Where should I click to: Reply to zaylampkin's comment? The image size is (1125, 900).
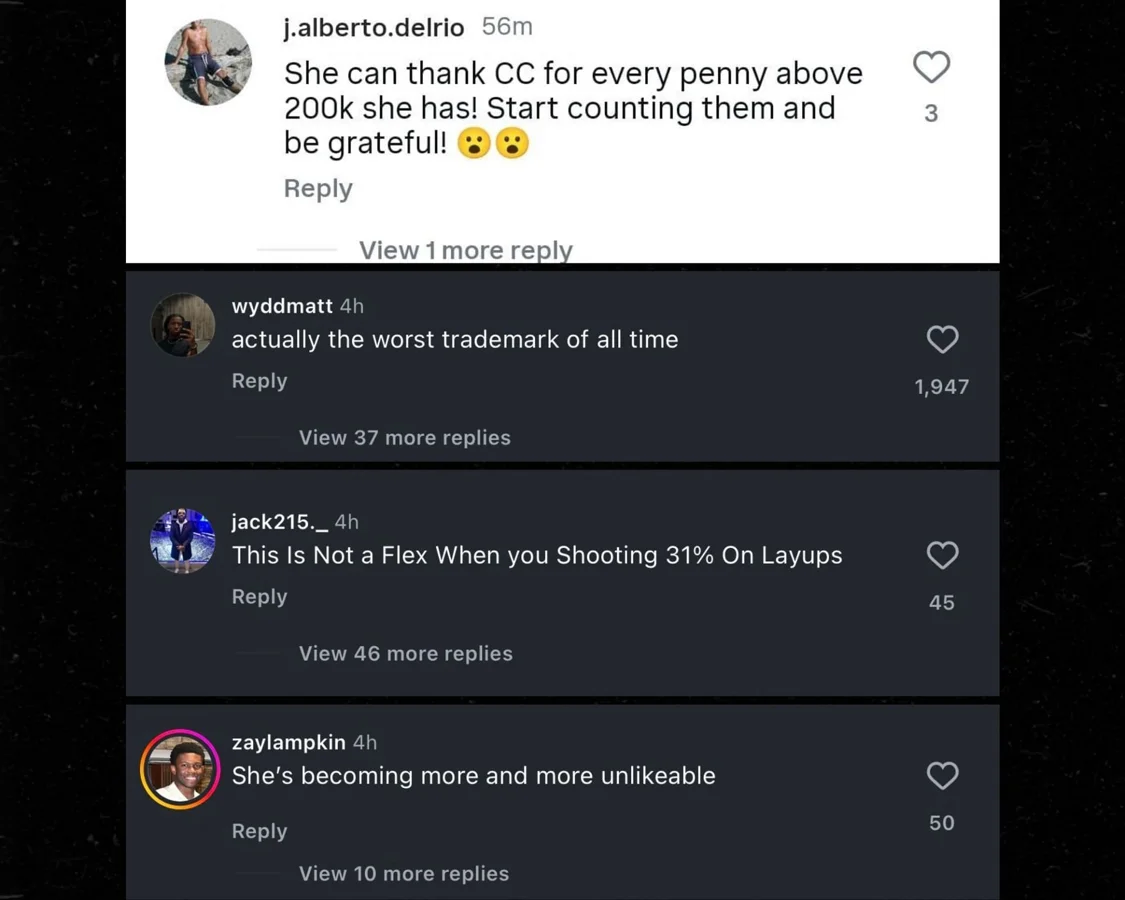pyautogui.click(x=259, y=831)
